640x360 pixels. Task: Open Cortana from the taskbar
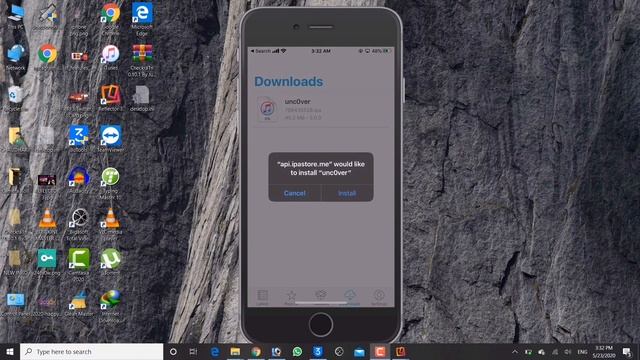(x=173, y=351)
